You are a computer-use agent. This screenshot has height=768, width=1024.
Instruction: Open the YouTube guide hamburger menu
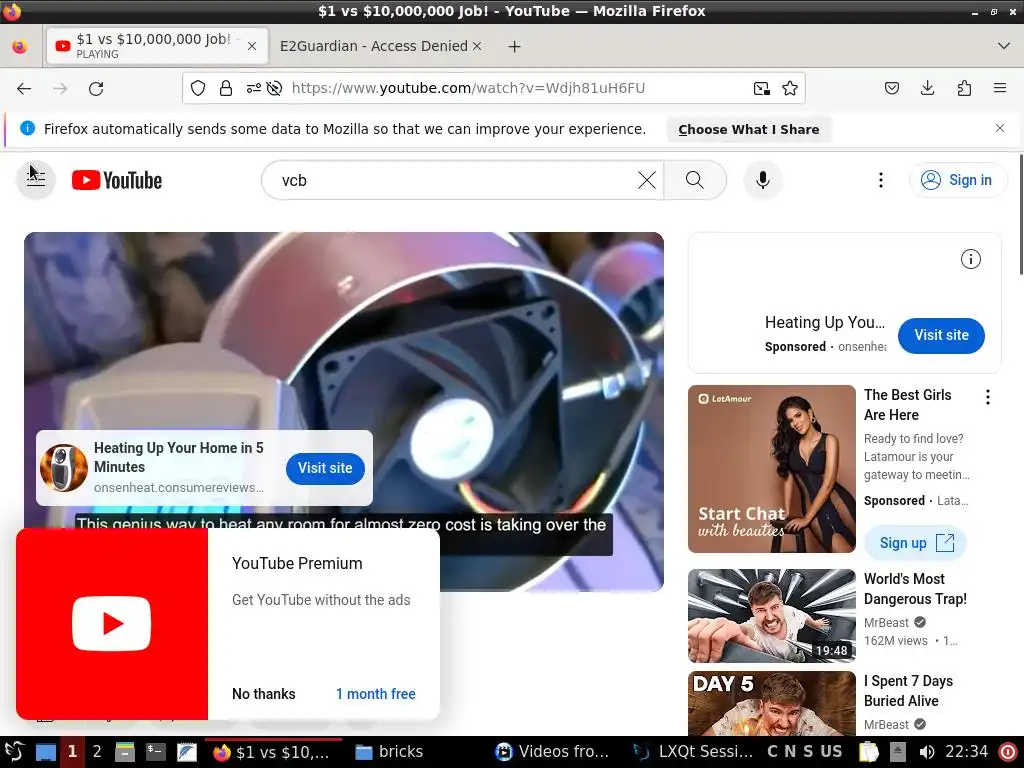point(36,180)
